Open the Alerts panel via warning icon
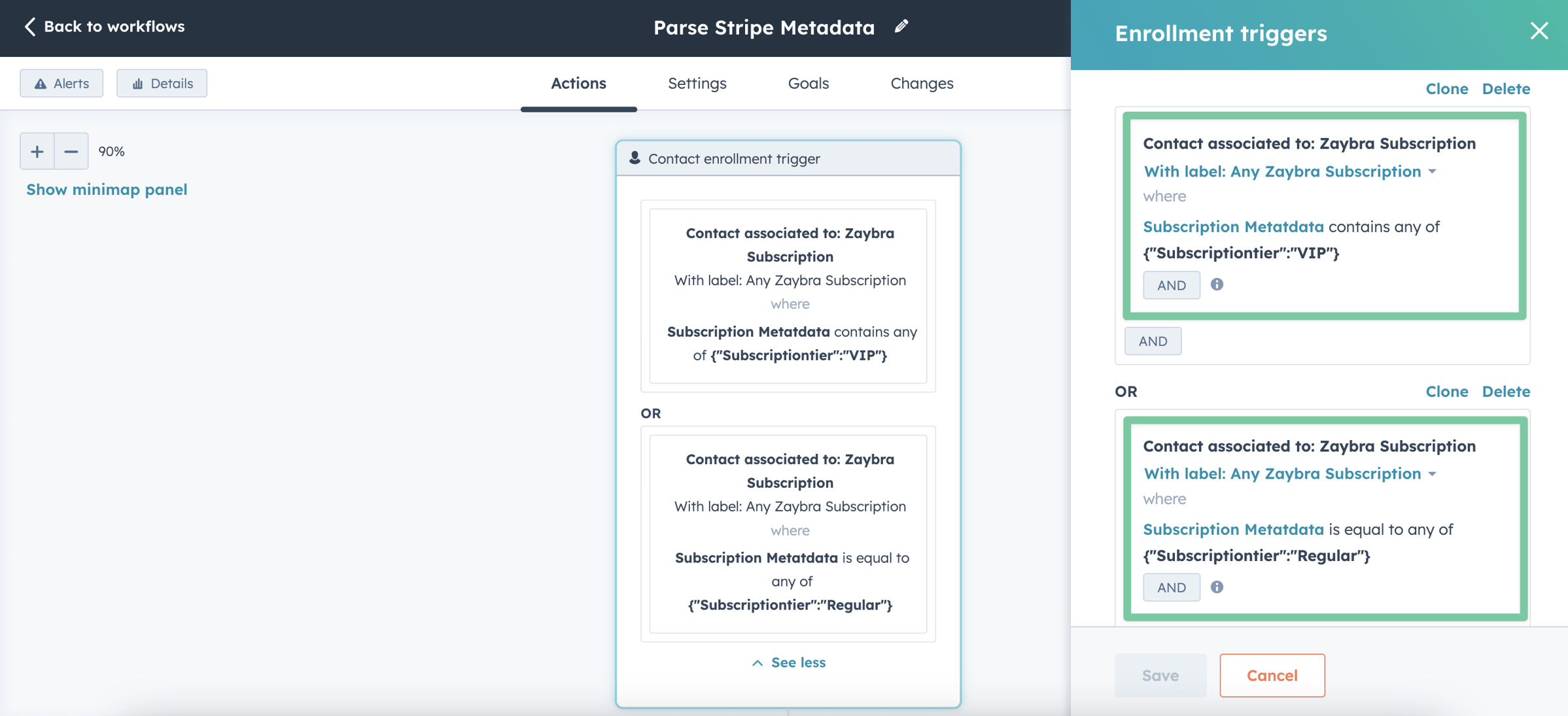The width and height of the screenshot is (1568, 716). [41, 83]
